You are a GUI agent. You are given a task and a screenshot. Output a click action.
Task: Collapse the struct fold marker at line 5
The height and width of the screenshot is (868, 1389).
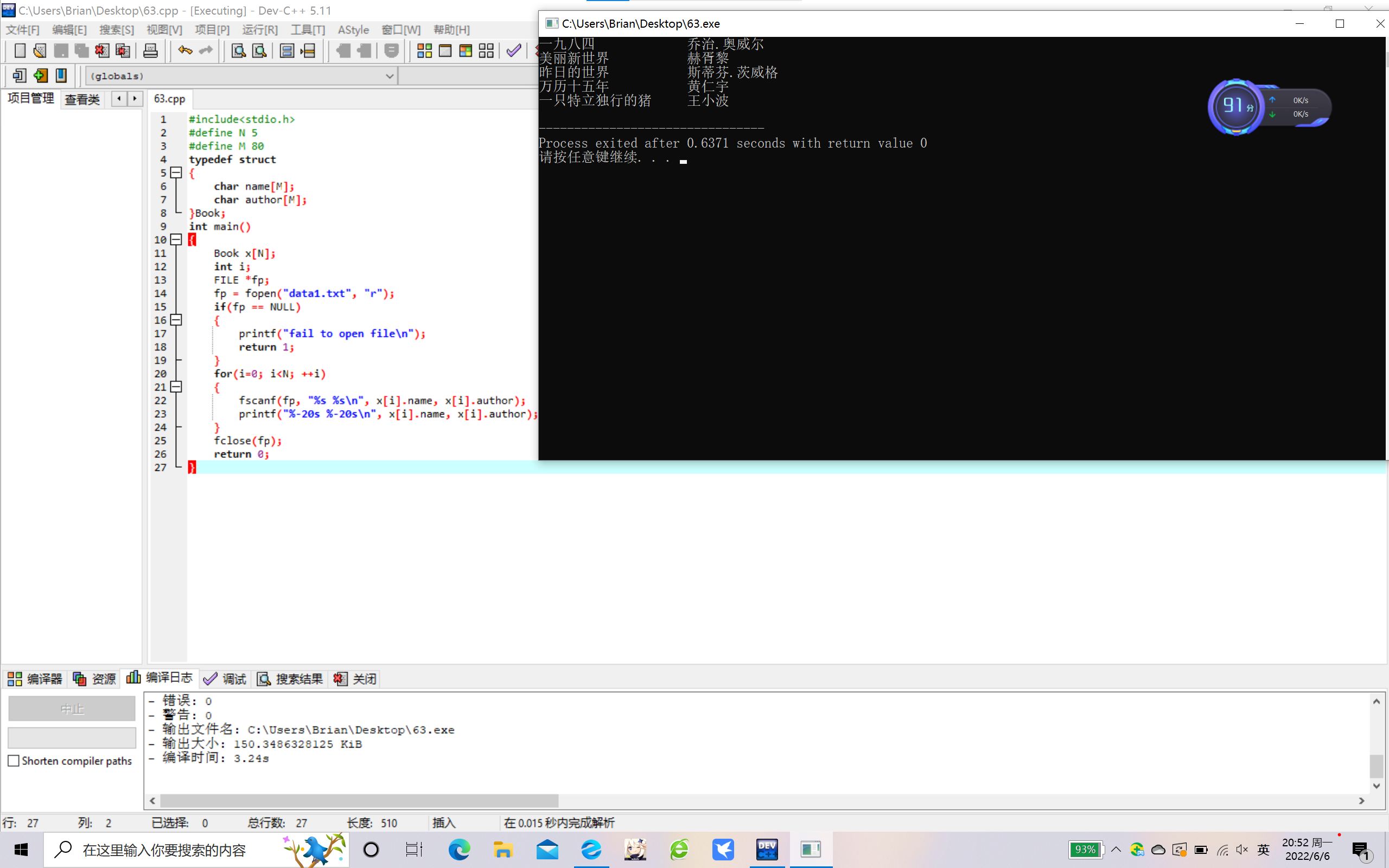pyautogui.click(x=177, y=173)
